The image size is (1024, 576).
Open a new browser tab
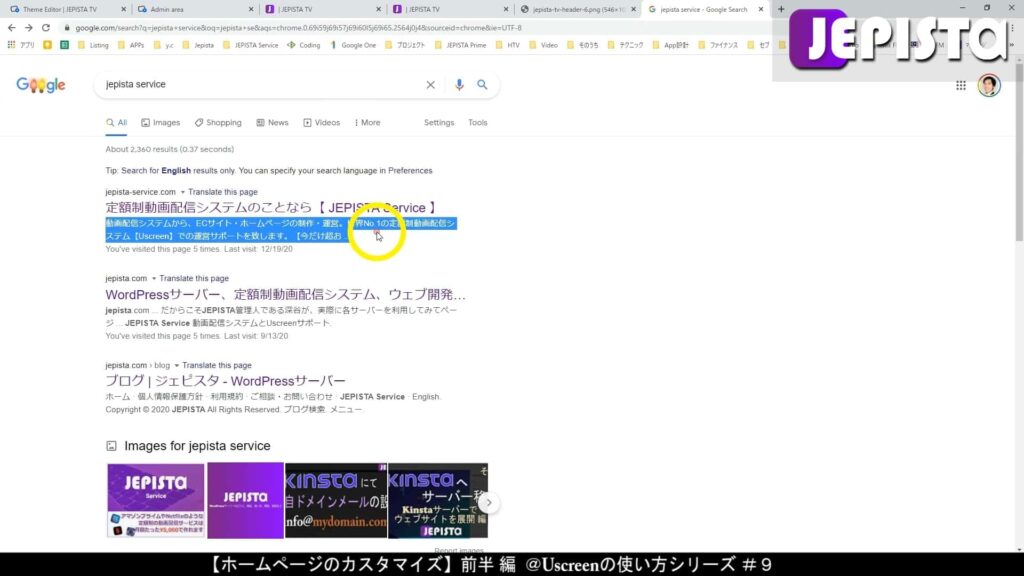(x=781, y=9)
